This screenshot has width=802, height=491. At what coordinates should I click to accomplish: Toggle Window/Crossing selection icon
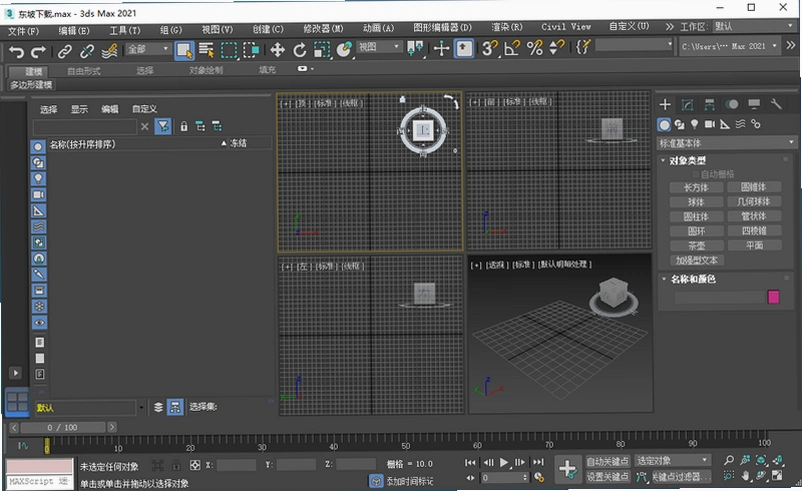click(x=251, y=50)
